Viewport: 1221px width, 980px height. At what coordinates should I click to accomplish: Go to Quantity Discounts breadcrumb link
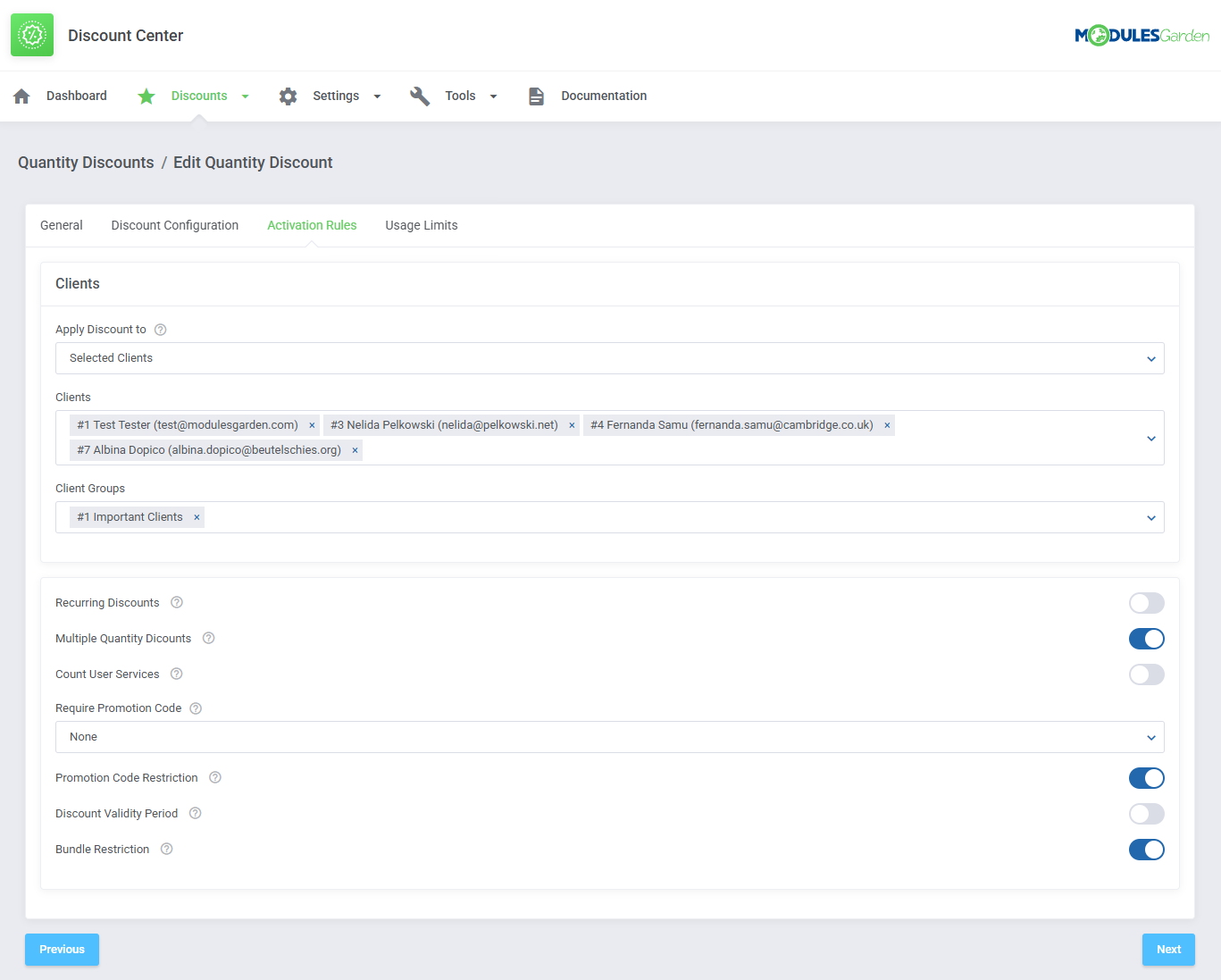pos(86,163)
